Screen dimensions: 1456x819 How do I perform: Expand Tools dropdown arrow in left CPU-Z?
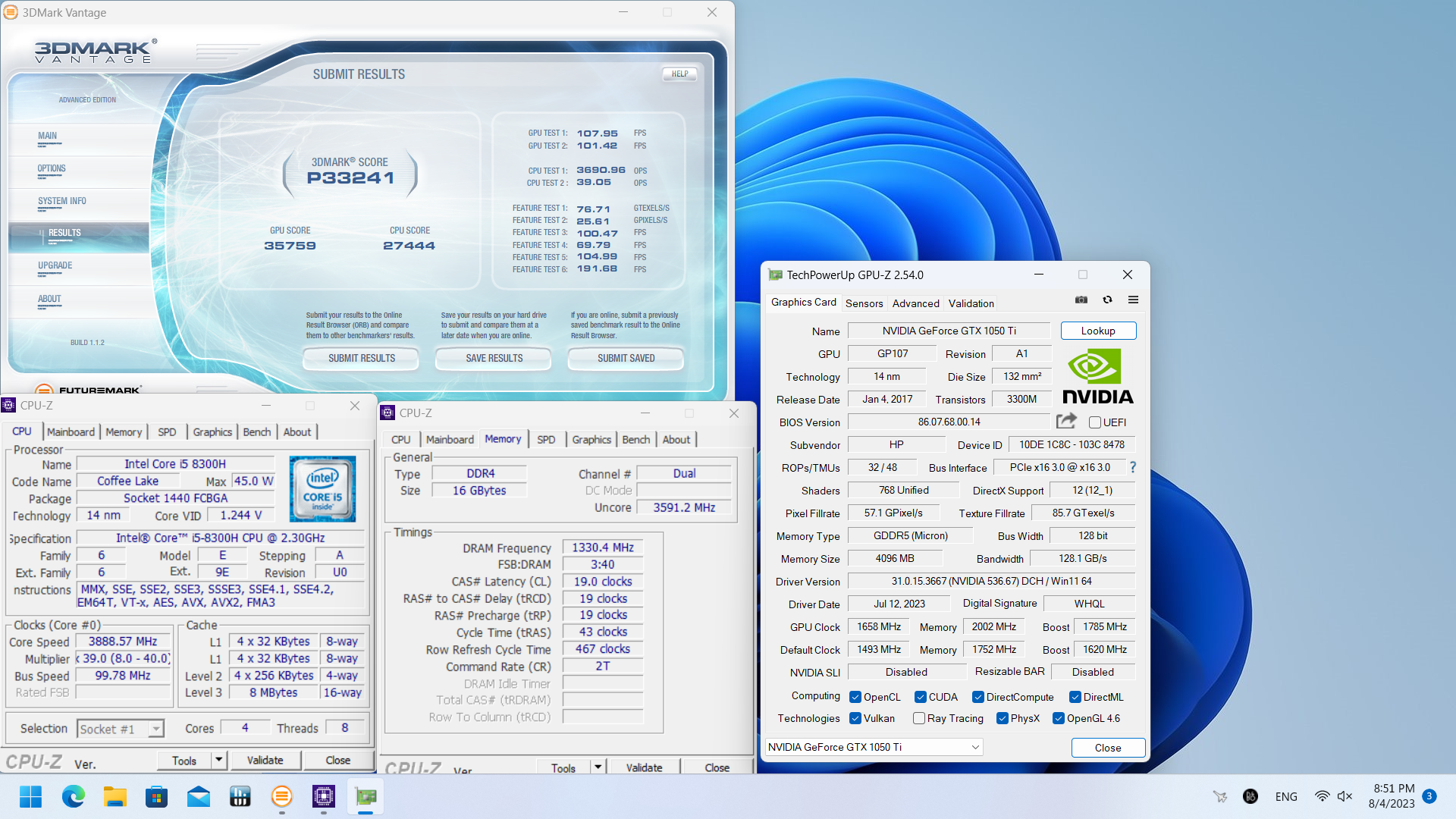(219, 760)
